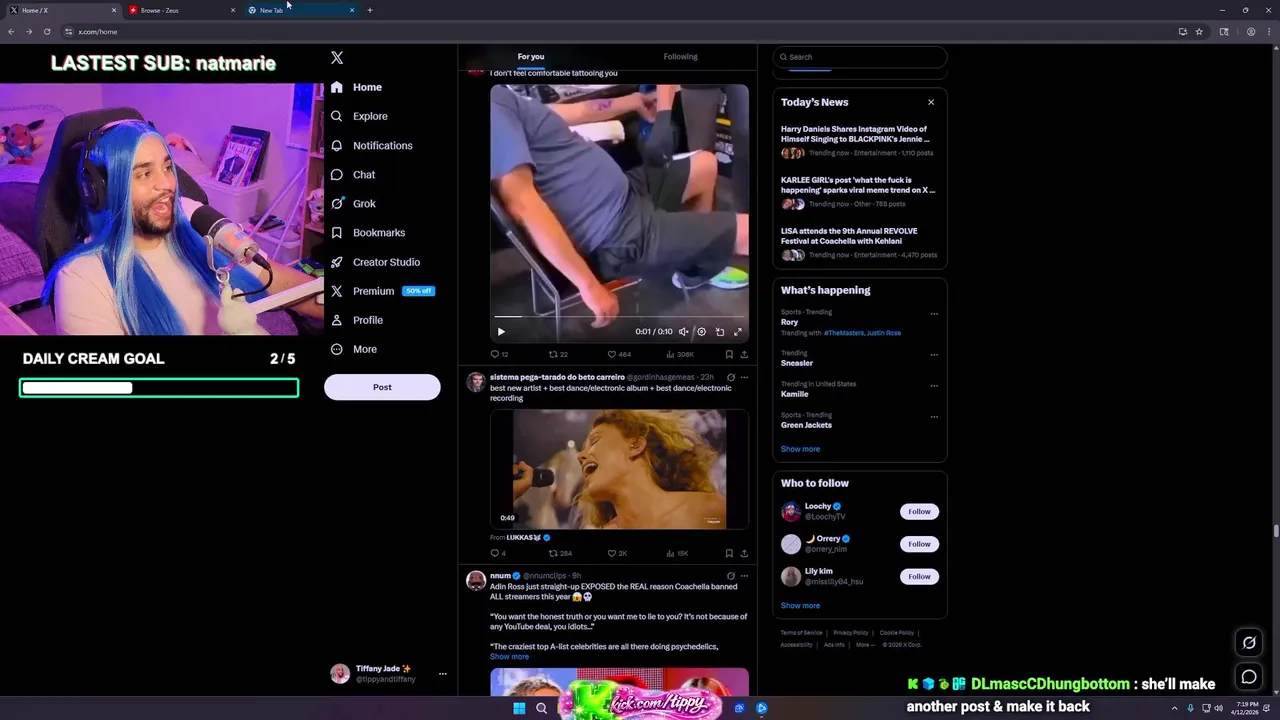Open the X logo home link
The height and width of the screenshot is (720, 1280).
point(337,58)
